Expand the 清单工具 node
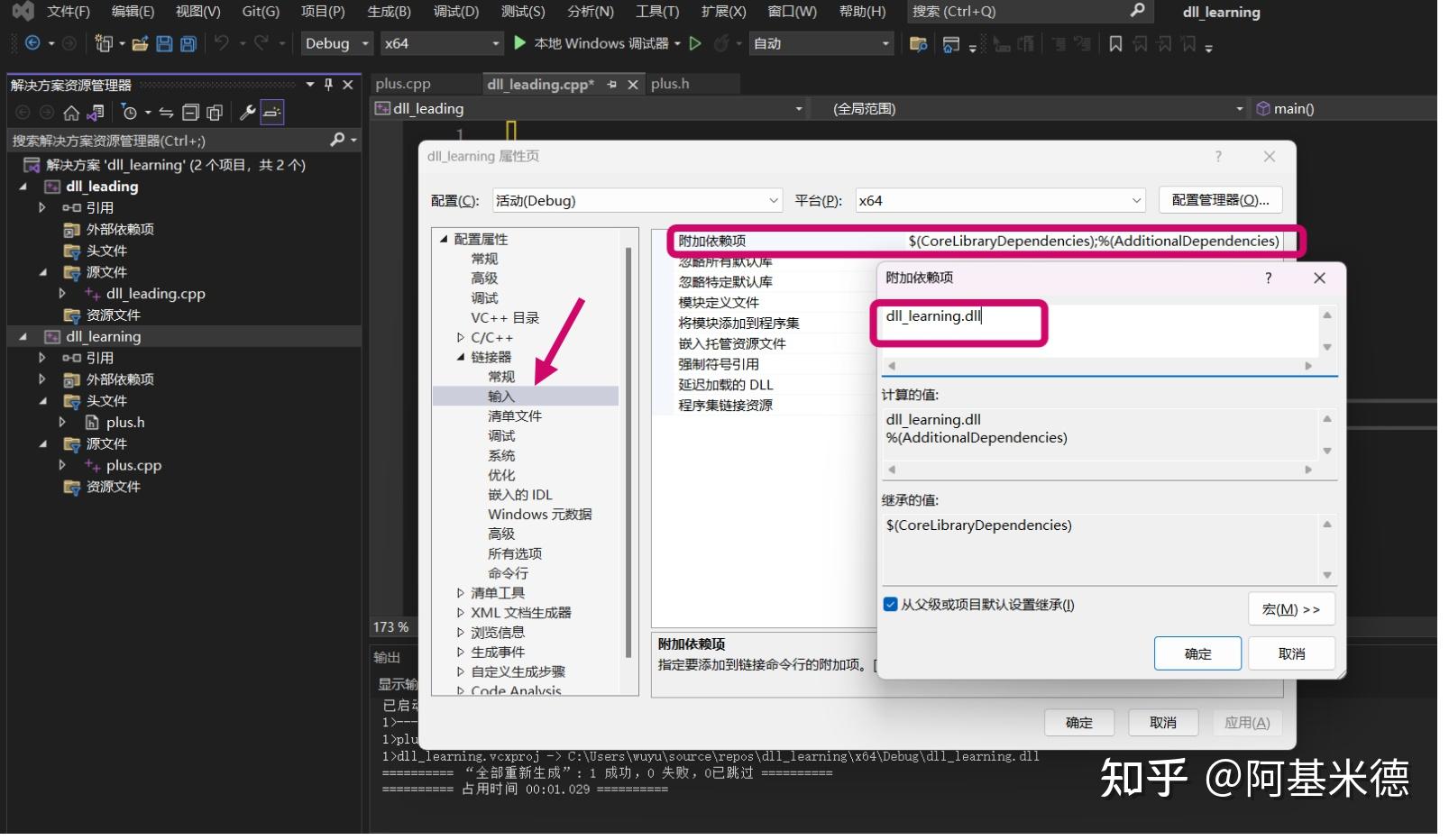Viewport: 1449px width, 840px height. pos(461,593)
